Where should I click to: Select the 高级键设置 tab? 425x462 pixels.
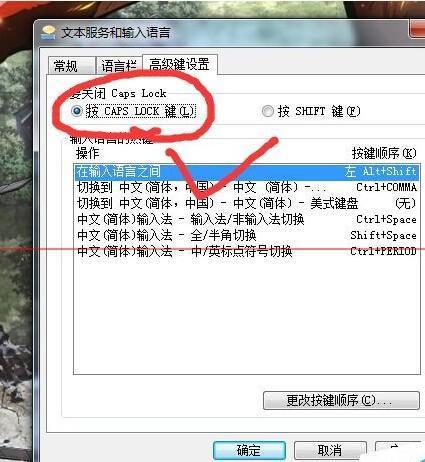pos(180,64)
